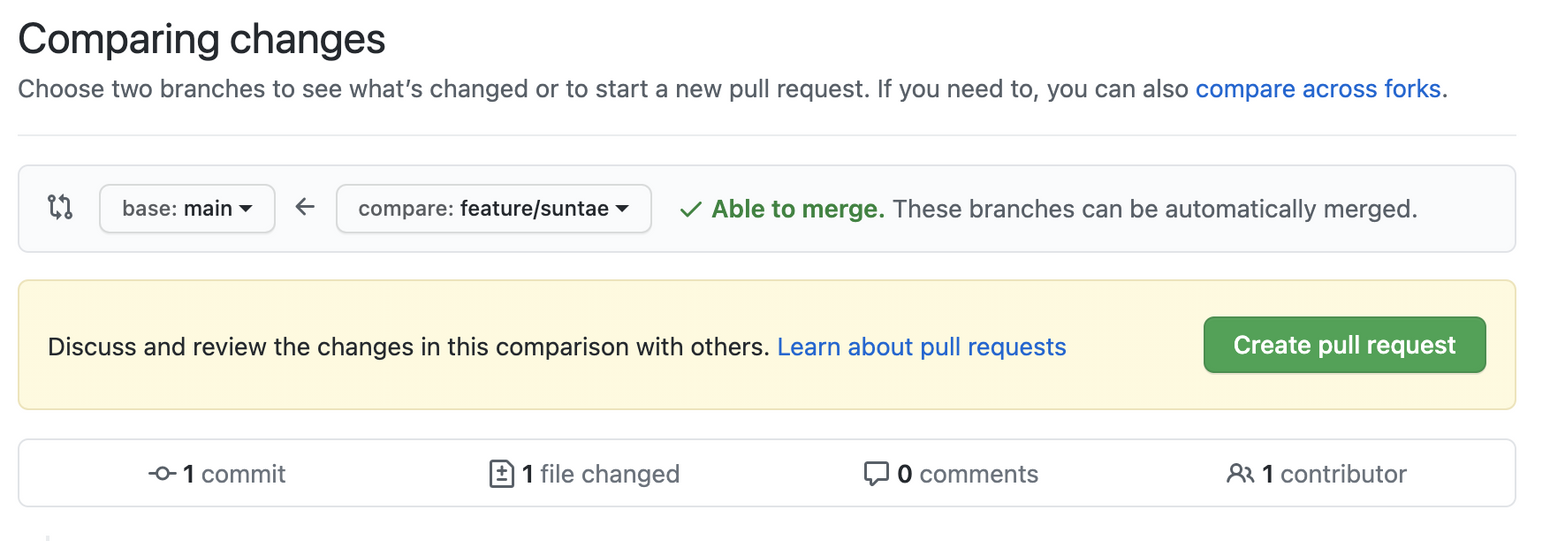Viewport: 1550px width, 541px height.
Task: Click the comment bubble icon
Action: tap(876, 474)
